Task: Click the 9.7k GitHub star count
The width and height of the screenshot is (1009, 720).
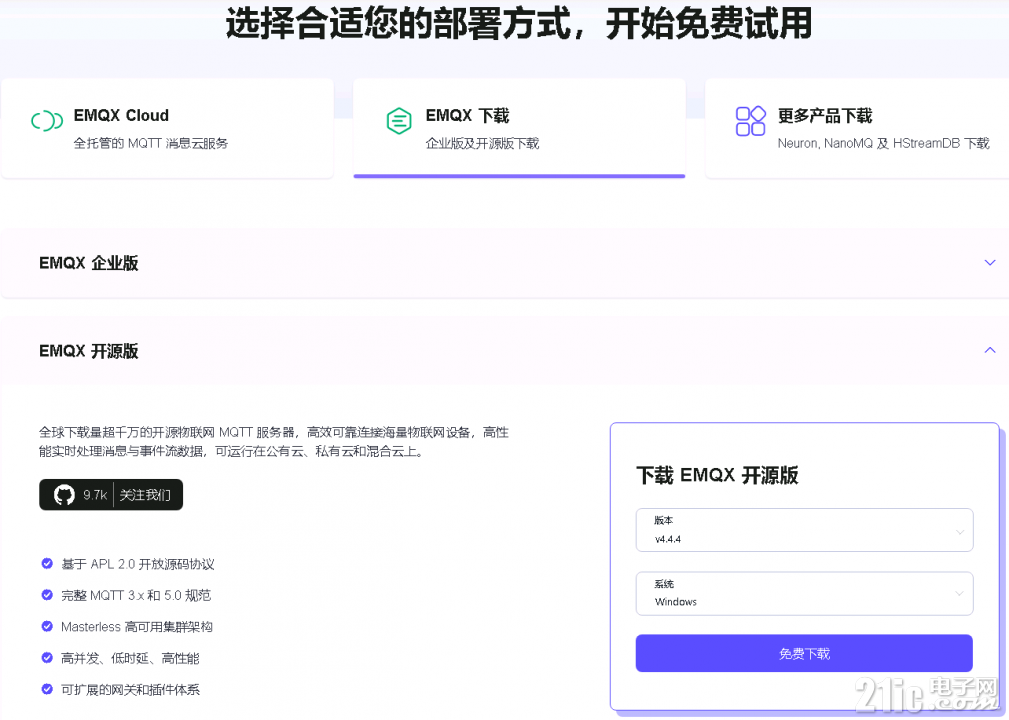Action: [95, 495]
